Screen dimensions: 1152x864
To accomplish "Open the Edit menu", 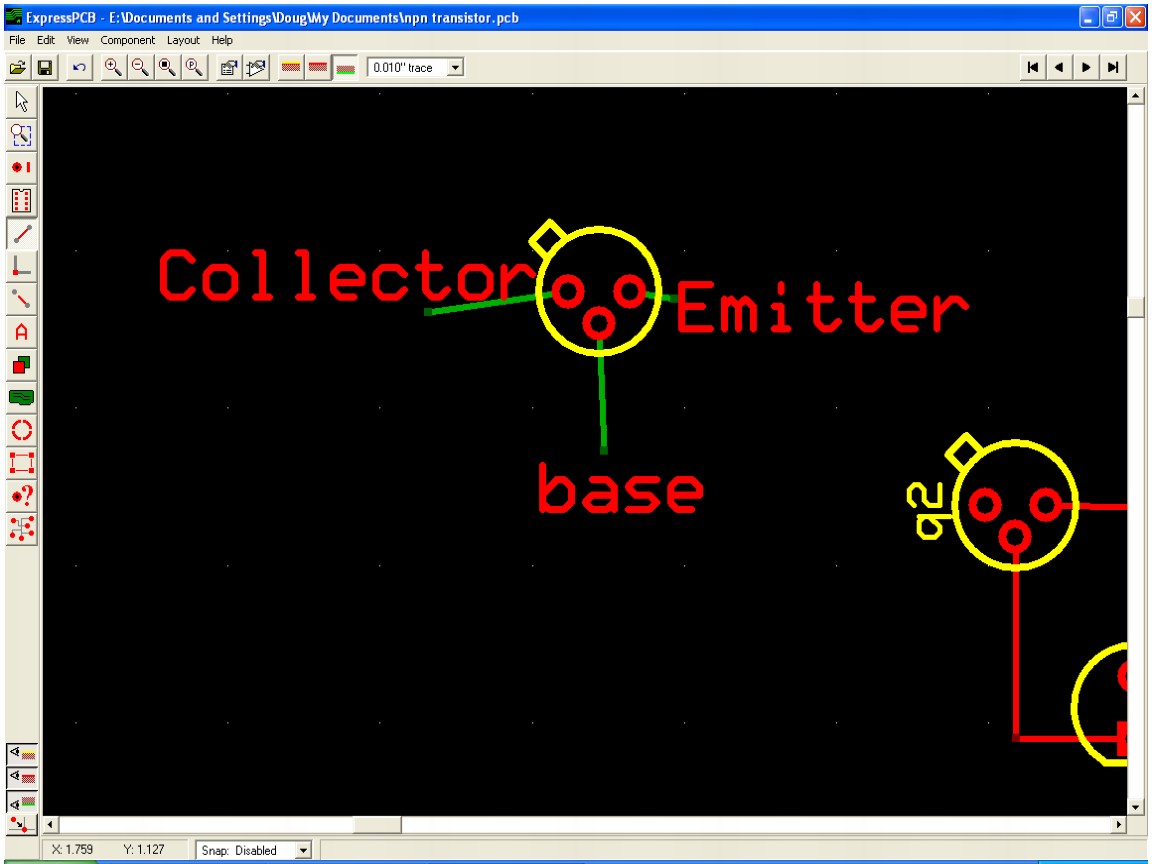I will pyautogui.click(x=46, y=40).
